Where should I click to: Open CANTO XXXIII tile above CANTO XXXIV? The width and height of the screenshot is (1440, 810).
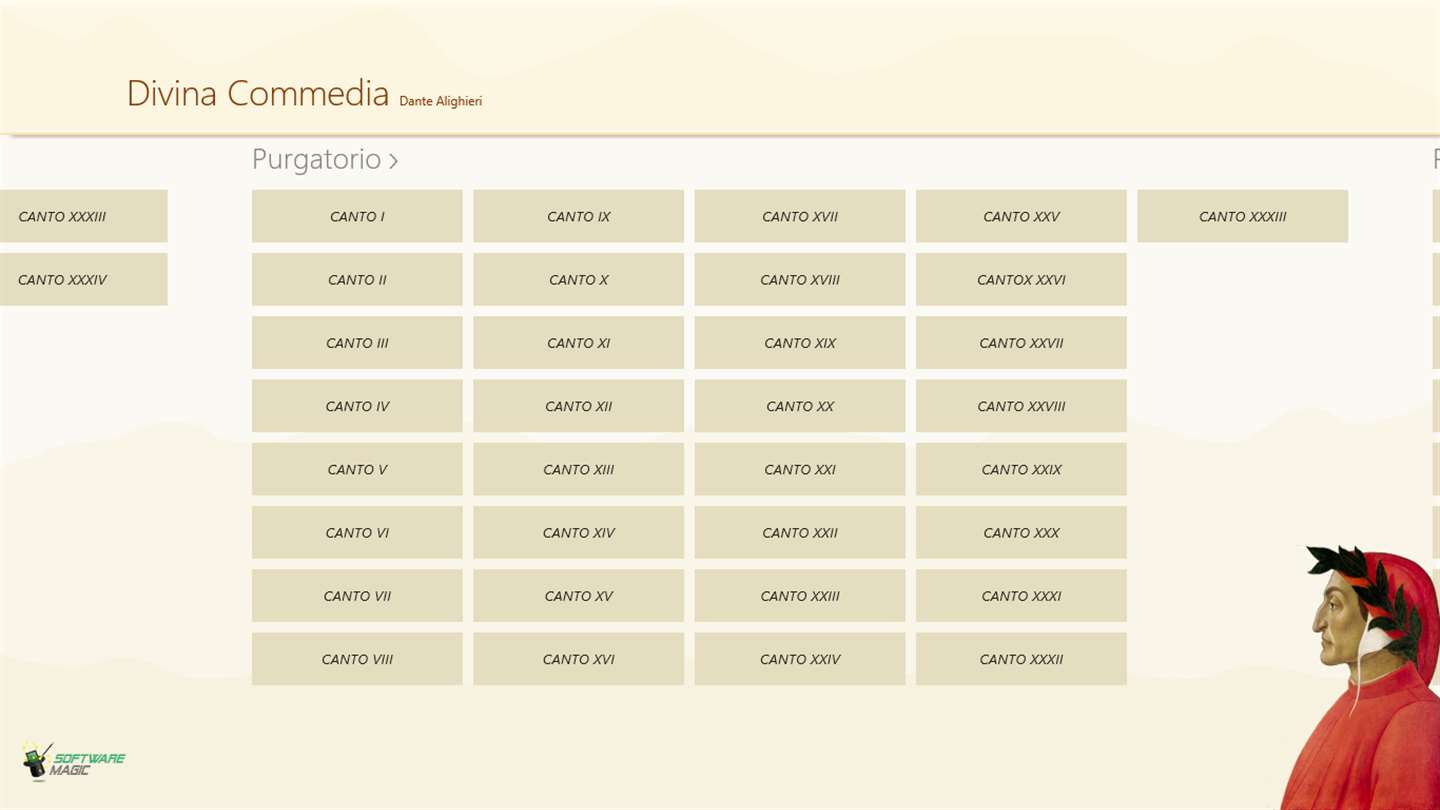point(83,216)
